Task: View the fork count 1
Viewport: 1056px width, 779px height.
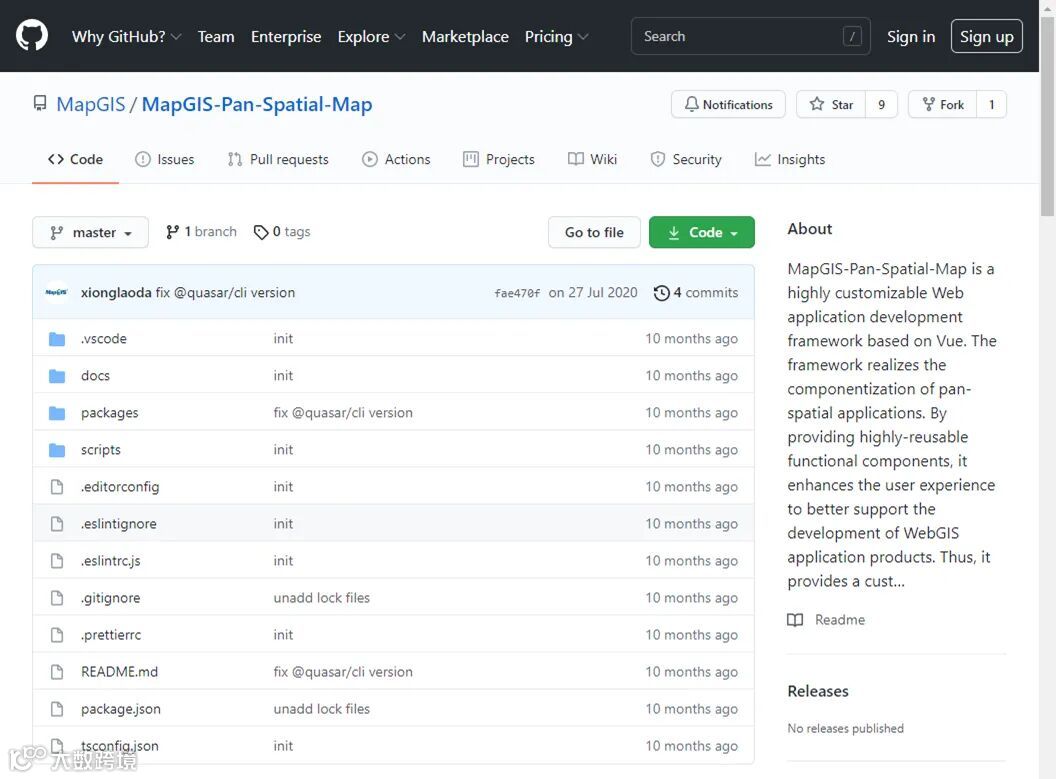Action: [991, 104]
